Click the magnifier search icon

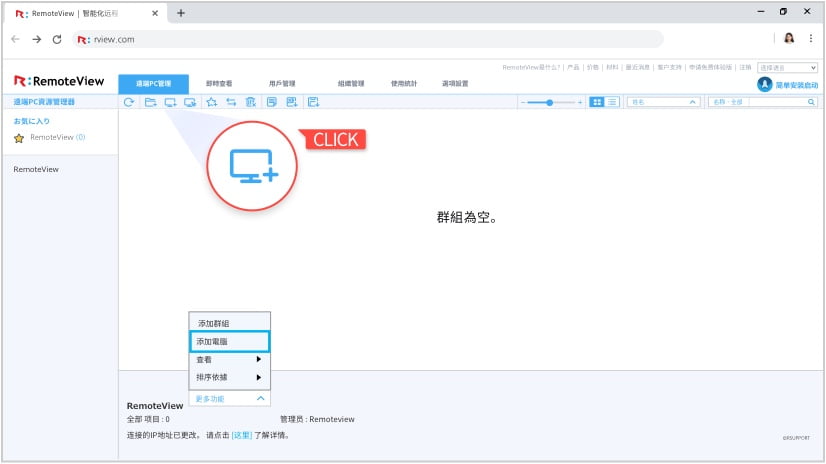tap(811, 102)
